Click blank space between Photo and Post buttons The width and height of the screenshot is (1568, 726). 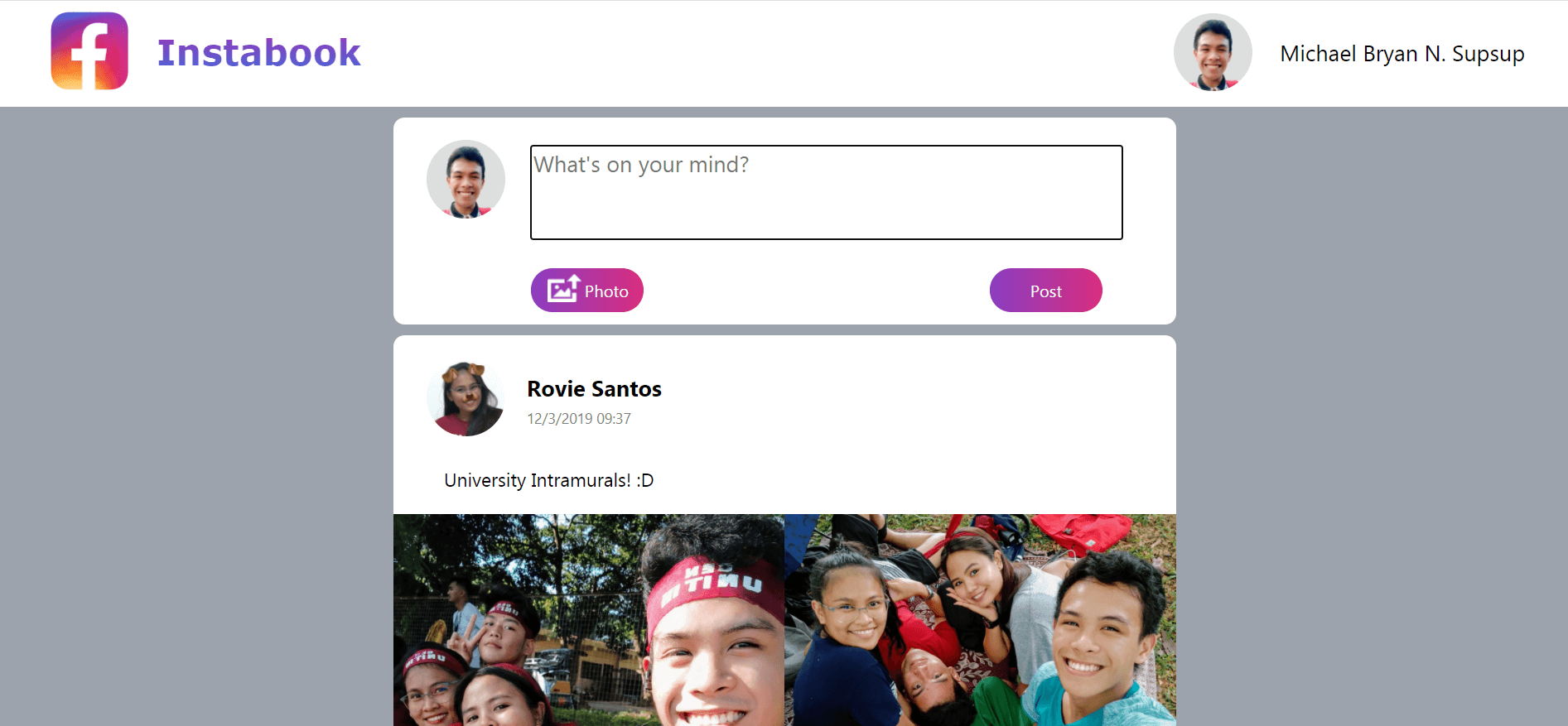[816, 291]
